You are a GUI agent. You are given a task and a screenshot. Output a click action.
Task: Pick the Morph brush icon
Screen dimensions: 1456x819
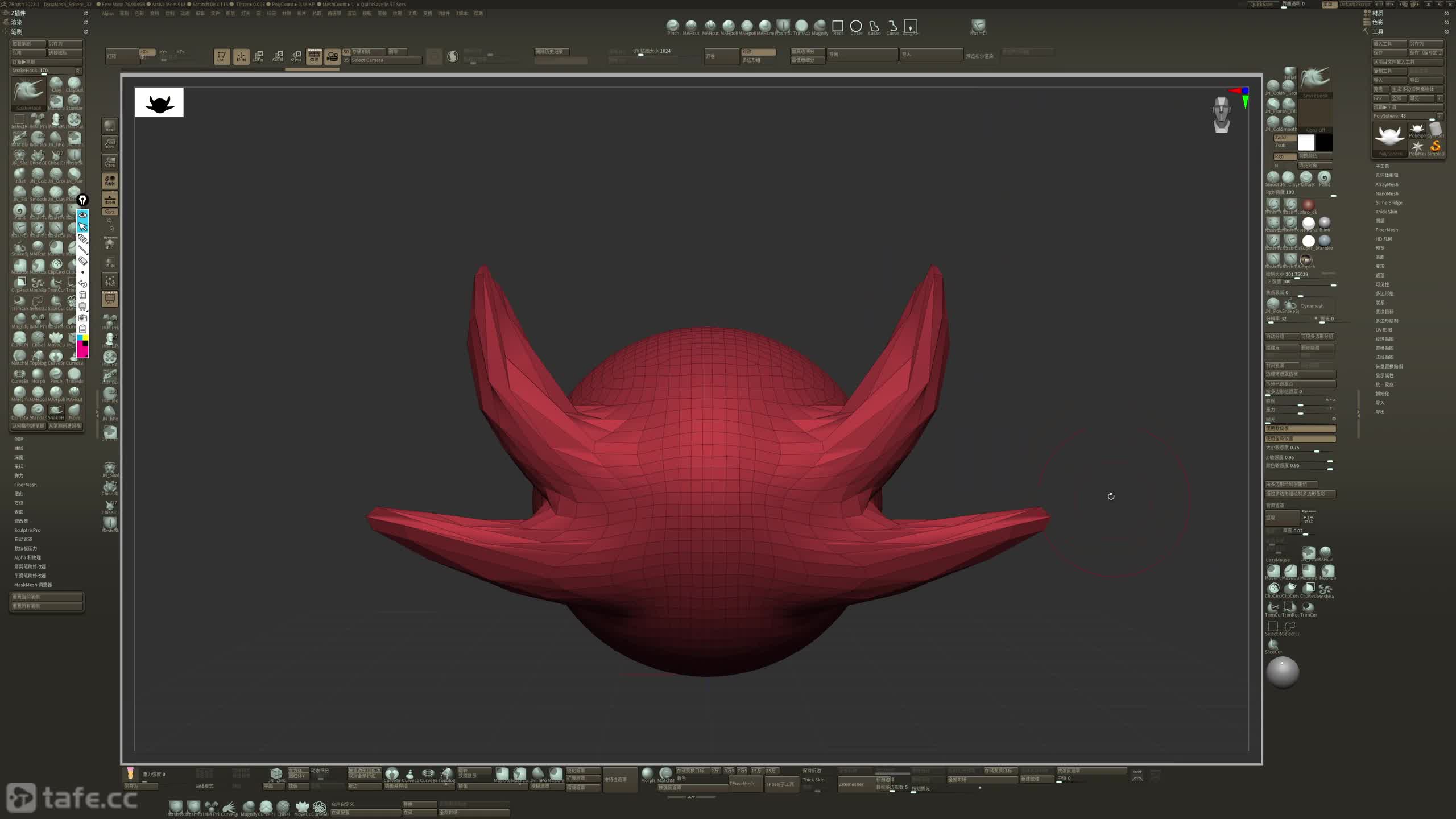point(38,375)
